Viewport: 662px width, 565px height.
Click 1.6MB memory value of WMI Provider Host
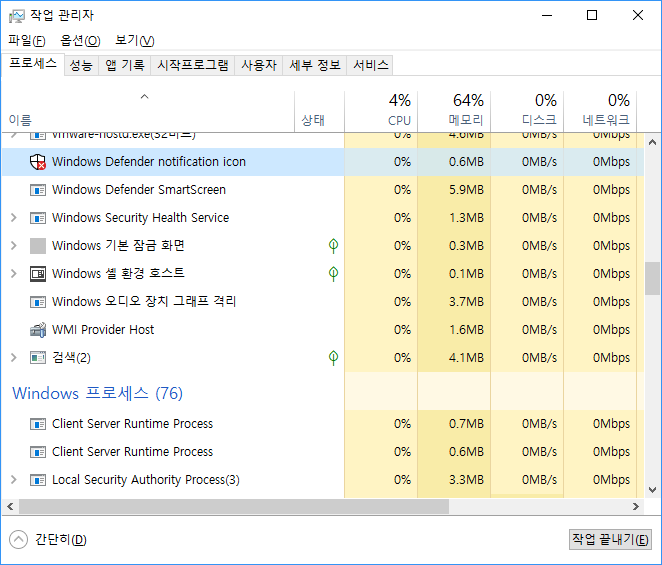pyautogui.click(x=466, y=330)
